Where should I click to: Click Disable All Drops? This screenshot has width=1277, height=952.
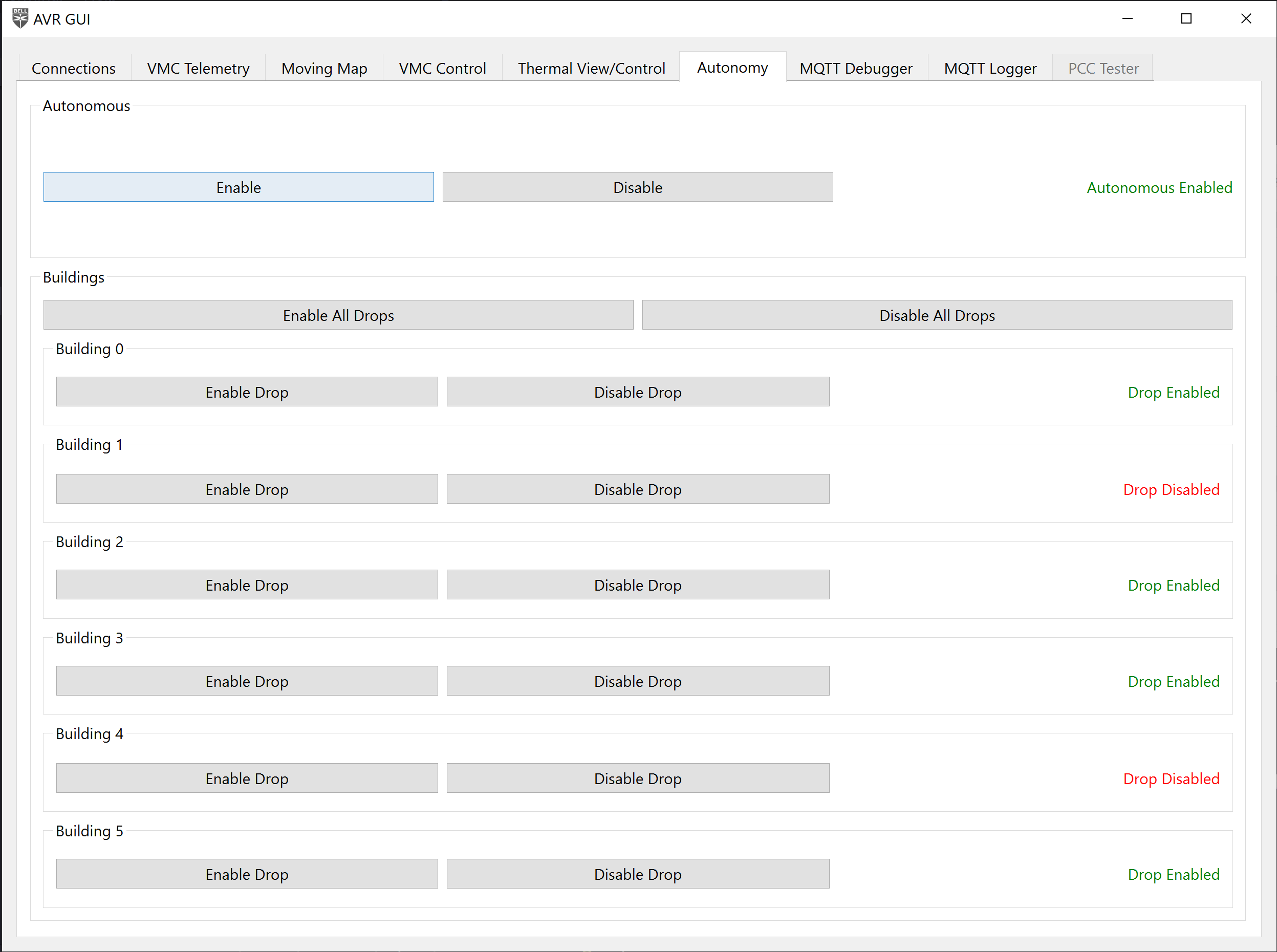(x=937, y=315)
